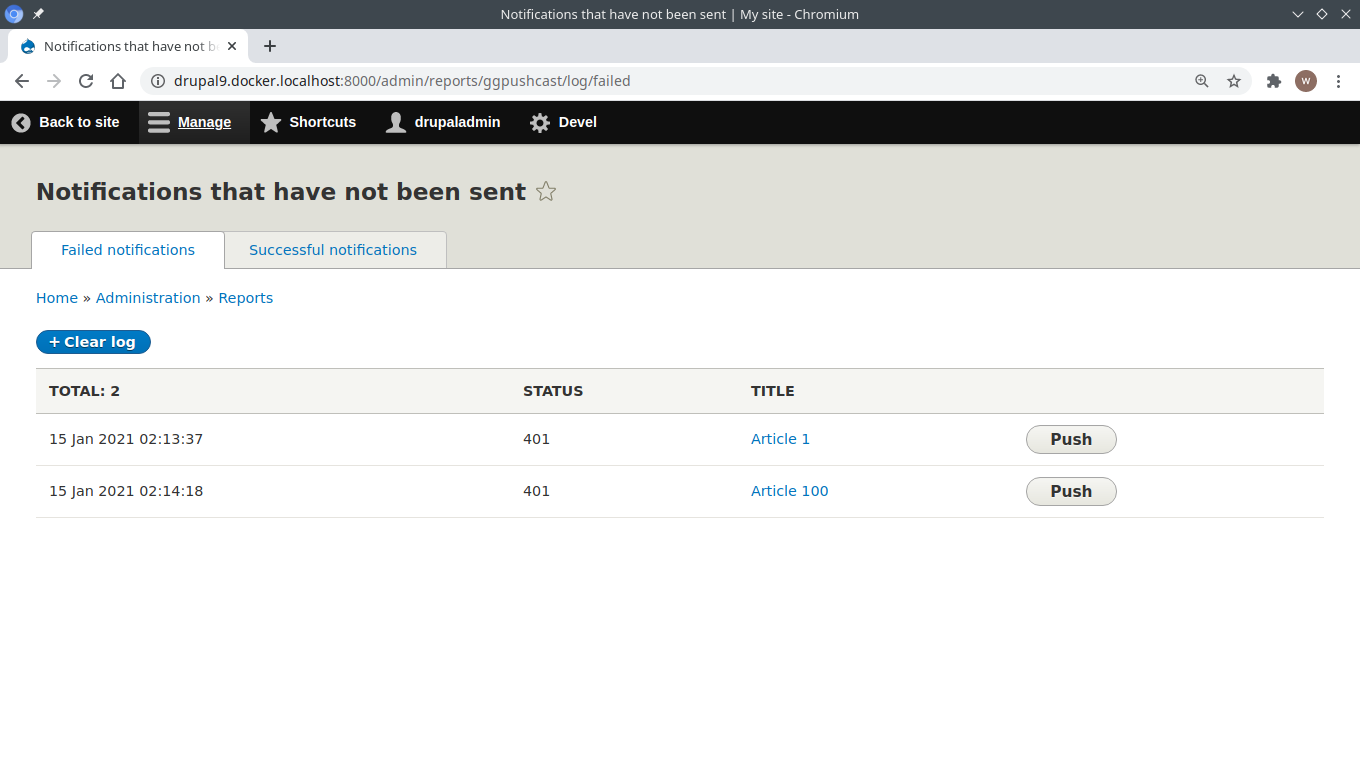Open the browser extensions puzzle icon

coord(1273,81)
